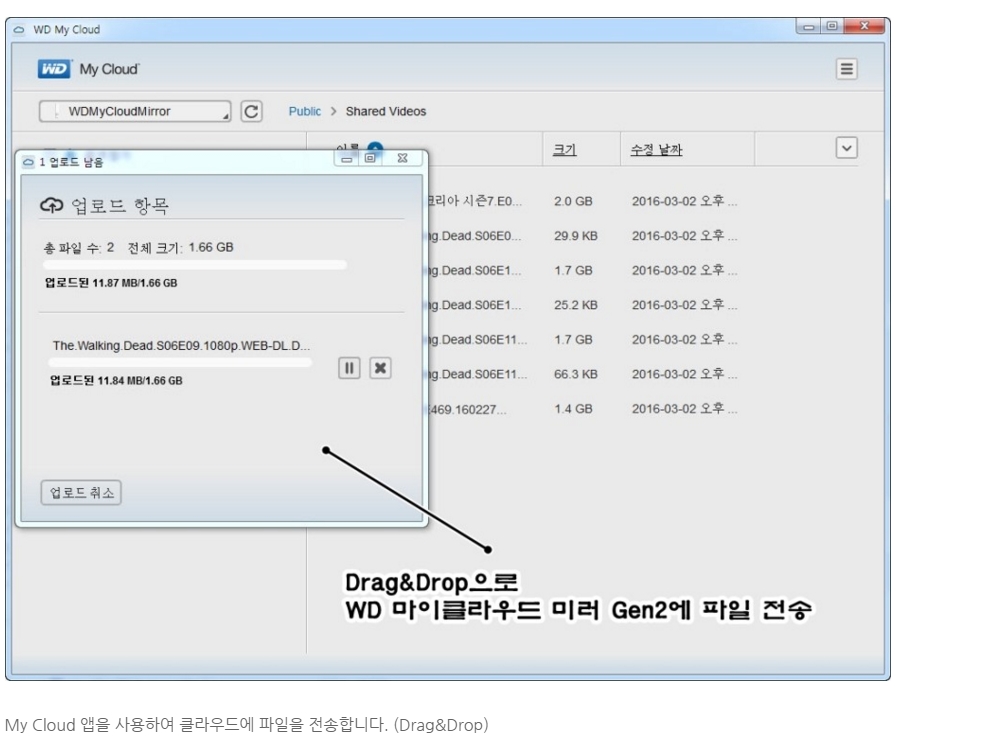Click the cloud upload icon beside 업로드 항목
Screen dimensions: 984x756
(51, 205)
